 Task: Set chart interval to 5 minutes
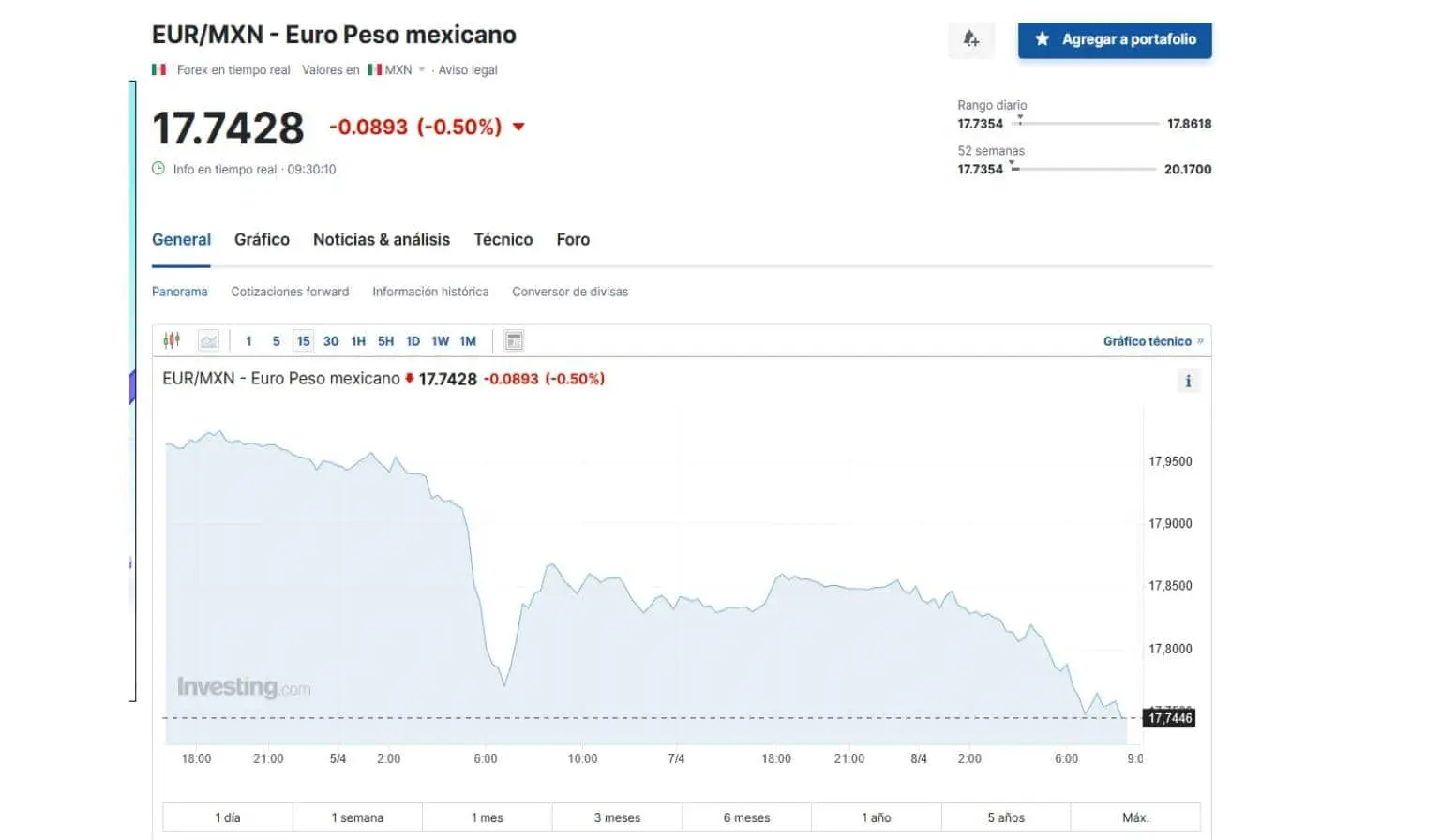coord(276,341)
